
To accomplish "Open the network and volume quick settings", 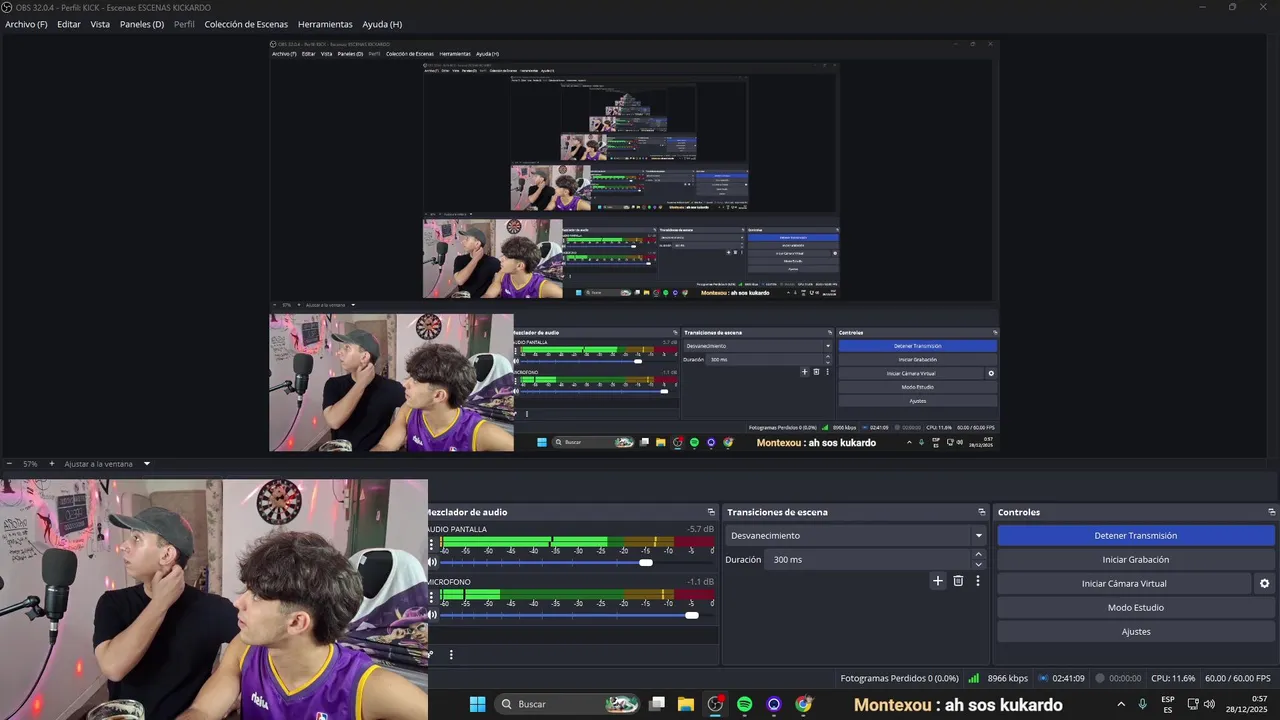I will tap(1201, 704).
